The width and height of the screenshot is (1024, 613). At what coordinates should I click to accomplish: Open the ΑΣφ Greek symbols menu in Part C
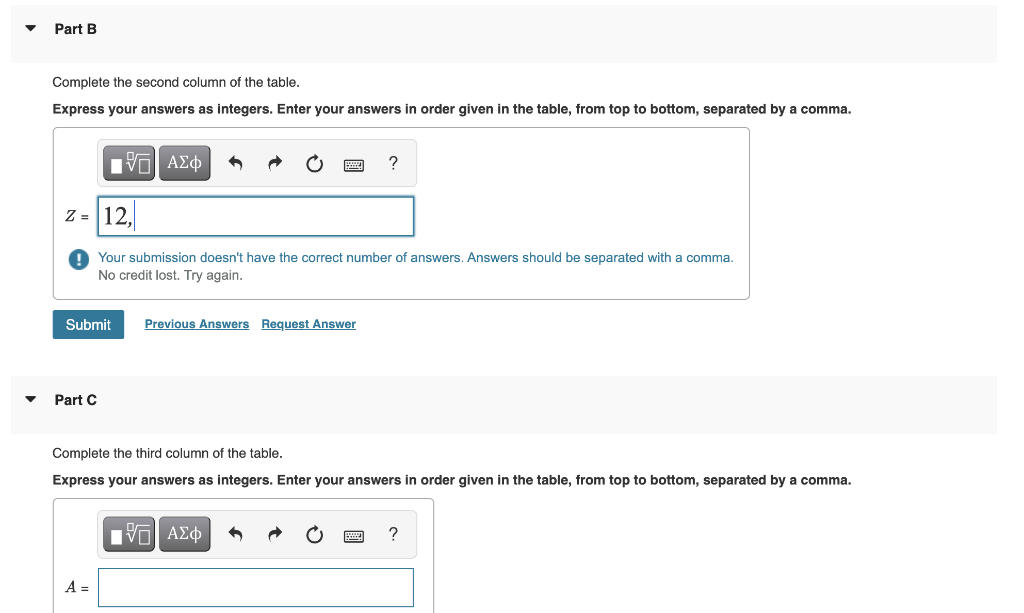tap(184, 533)
